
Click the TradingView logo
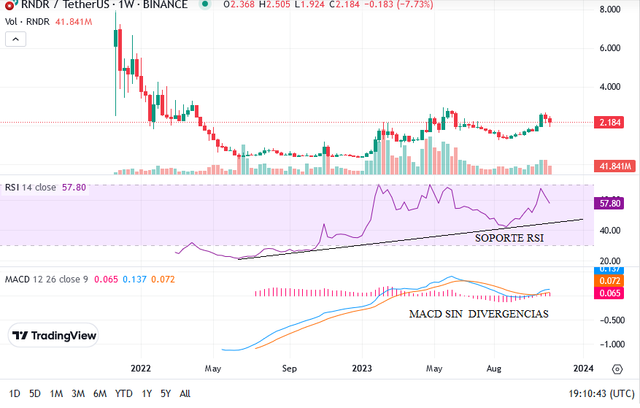(53, 335)
